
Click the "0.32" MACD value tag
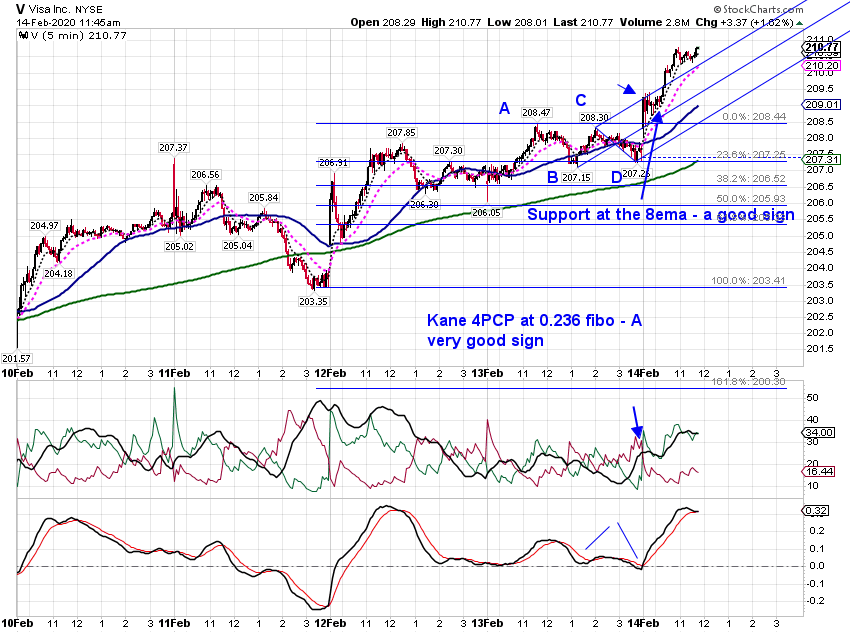click(x=816, y=511)
